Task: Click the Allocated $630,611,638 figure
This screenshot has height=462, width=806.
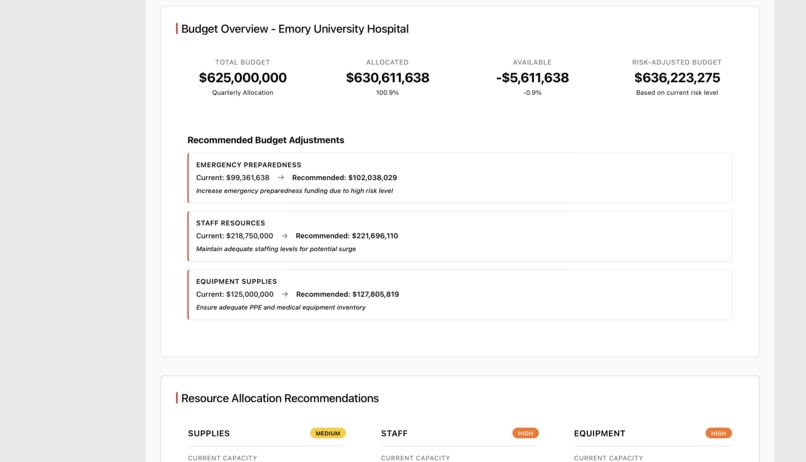Action: click(x=388, y=78)
